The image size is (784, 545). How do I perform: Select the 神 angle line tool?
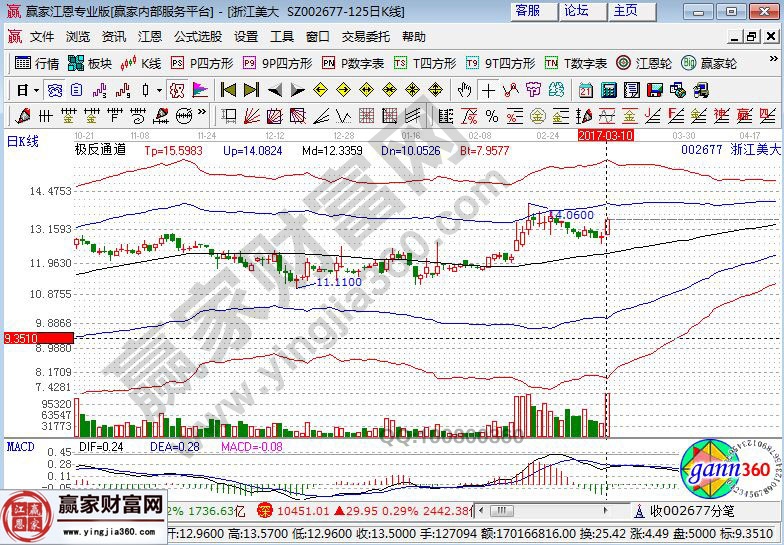[722, 116]
